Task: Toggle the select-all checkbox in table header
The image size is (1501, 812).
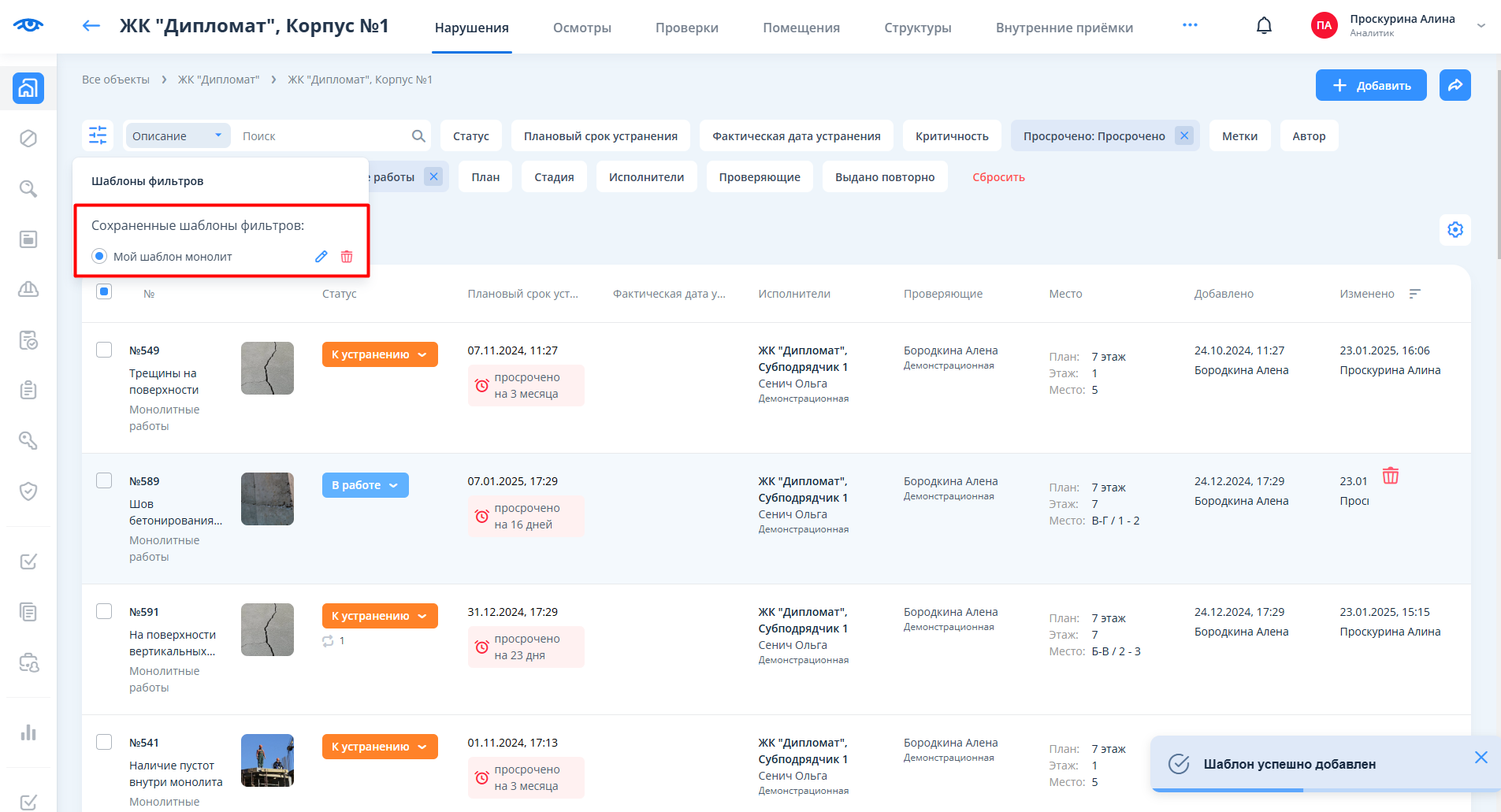Action: (x=104, y=292)
